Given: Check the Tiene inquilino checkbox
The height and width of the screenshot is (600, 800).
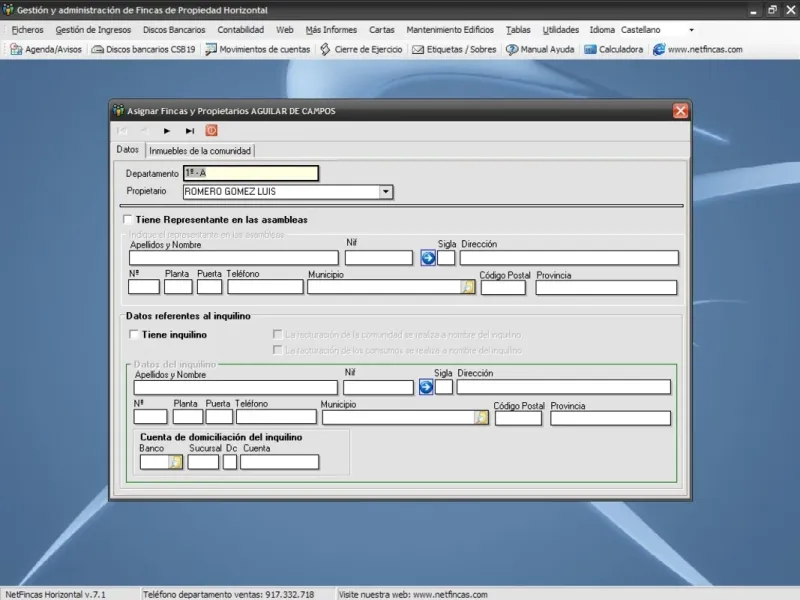Looking at the screenshot, I should 134,335.
